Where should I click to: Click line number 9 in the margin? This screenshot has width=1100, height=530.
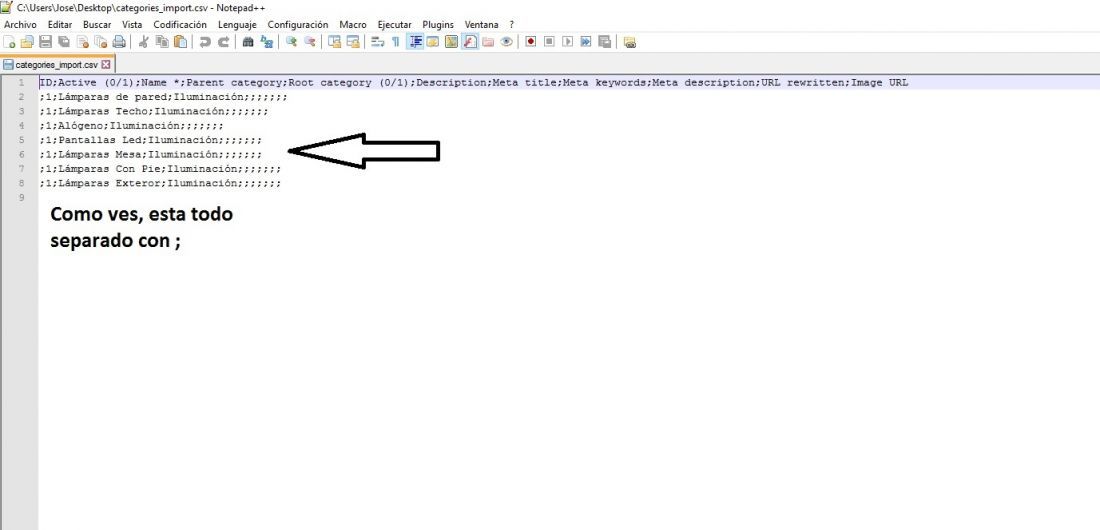point(22,198)
